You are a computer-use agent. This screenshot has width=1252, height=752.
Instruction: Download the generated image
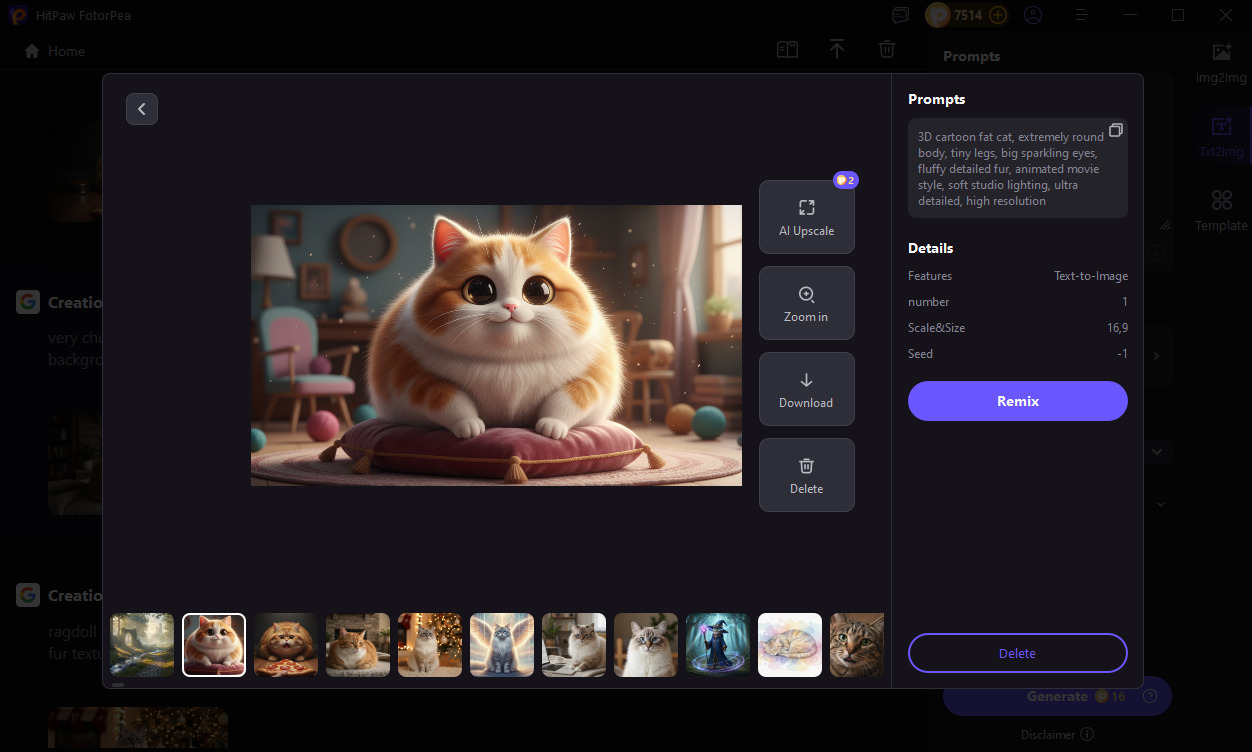click(806, 388)
